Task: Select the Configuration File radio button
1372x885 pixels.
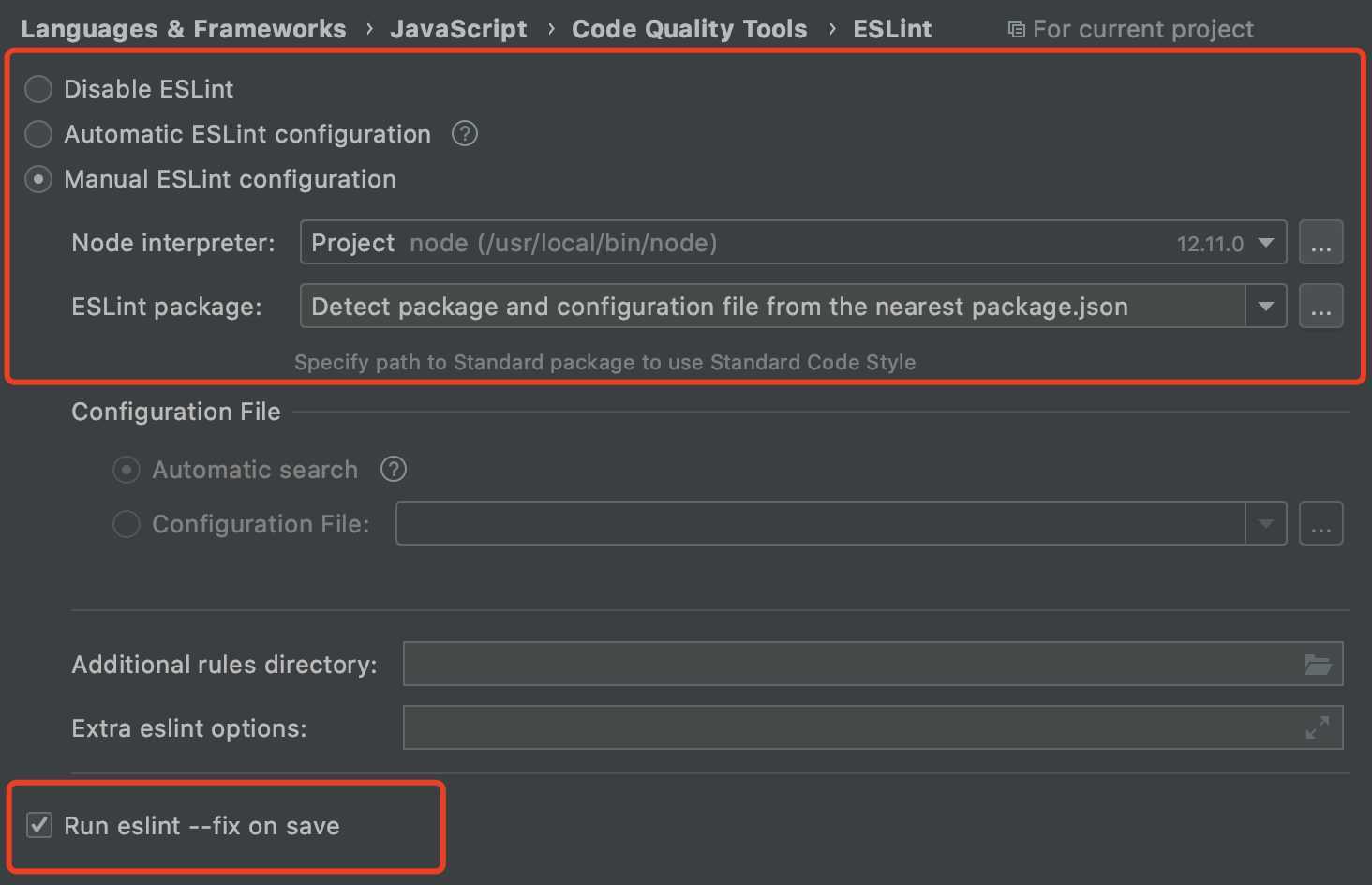Action: click(127, 524)
